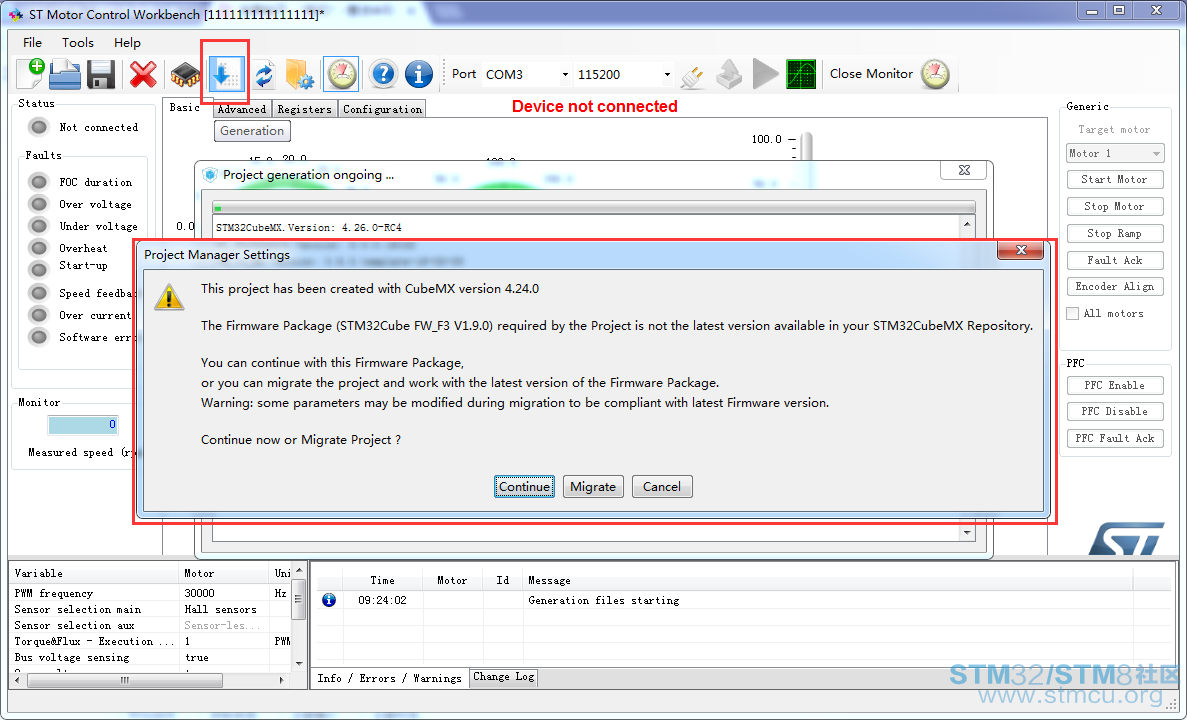This screenshot has width=1187, height=720.
Task: Click the info icon in log row
Action: tap(329, 600)
